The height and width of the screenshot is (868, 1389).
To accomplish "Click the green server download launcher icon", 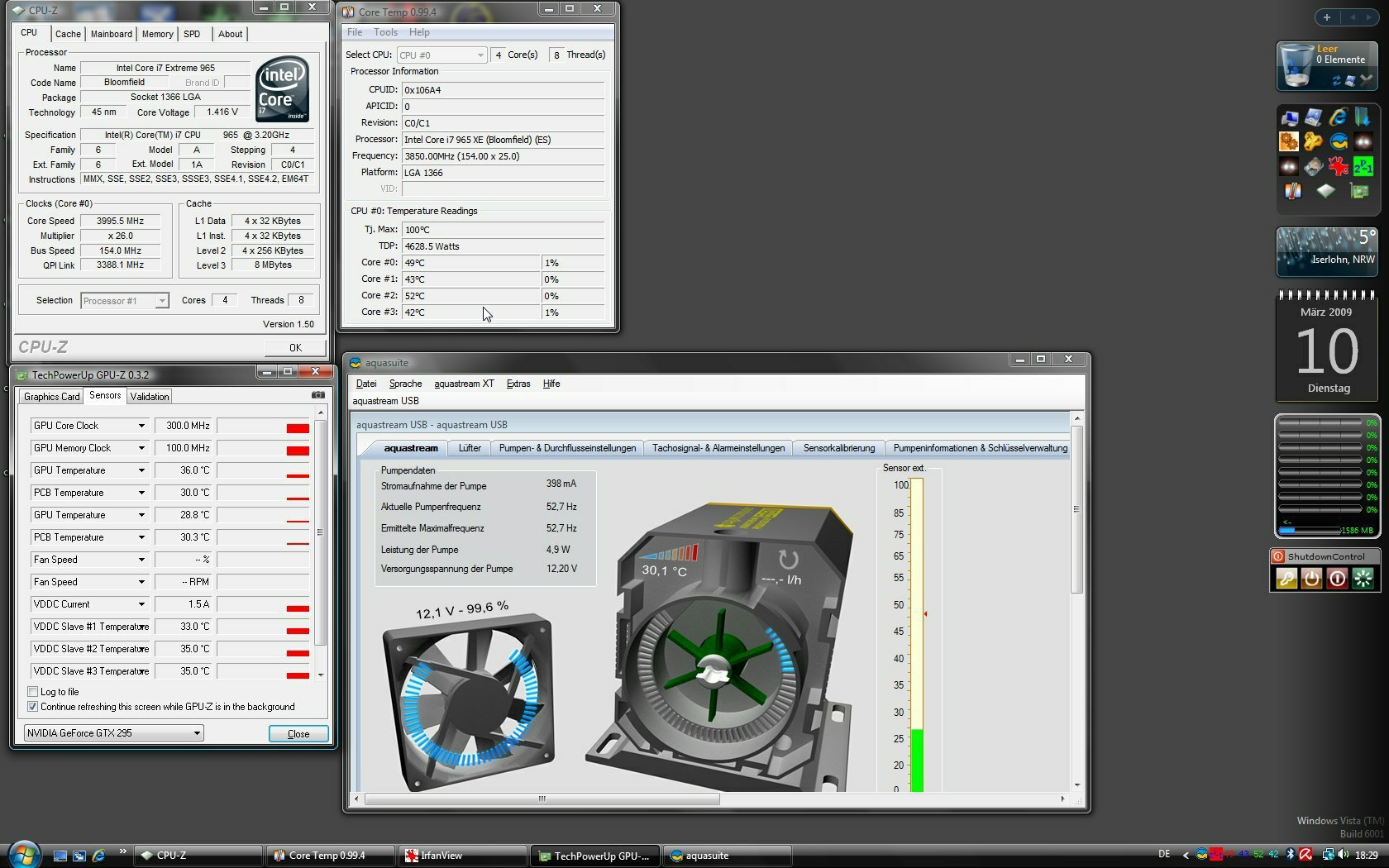I will [1363, 117].
